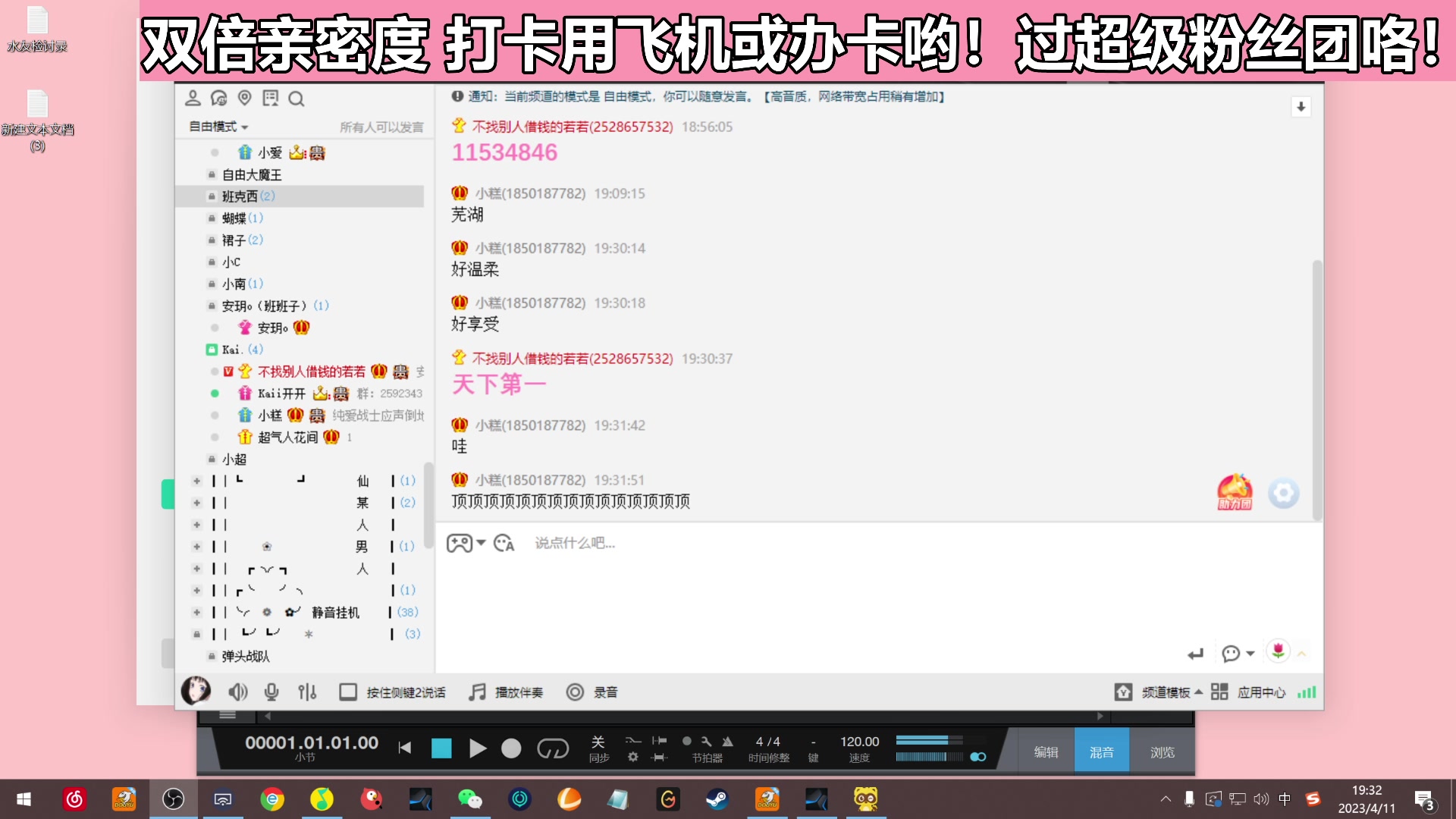Click the game controller icon in chat input

pos(460,543)
